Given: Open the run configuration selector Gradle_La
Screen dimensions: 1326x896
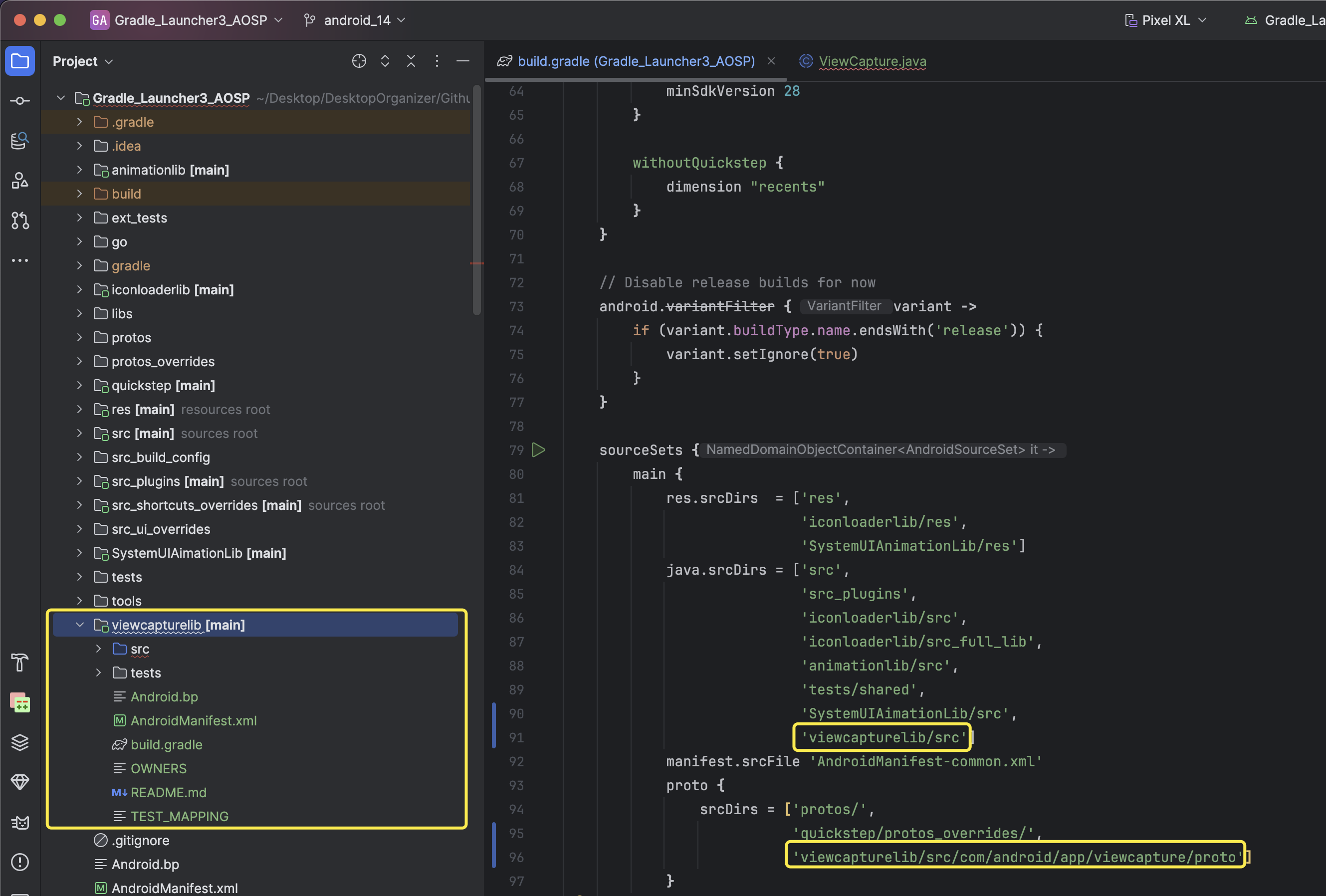Looking at the screenshot, I should coord(1285,20).
